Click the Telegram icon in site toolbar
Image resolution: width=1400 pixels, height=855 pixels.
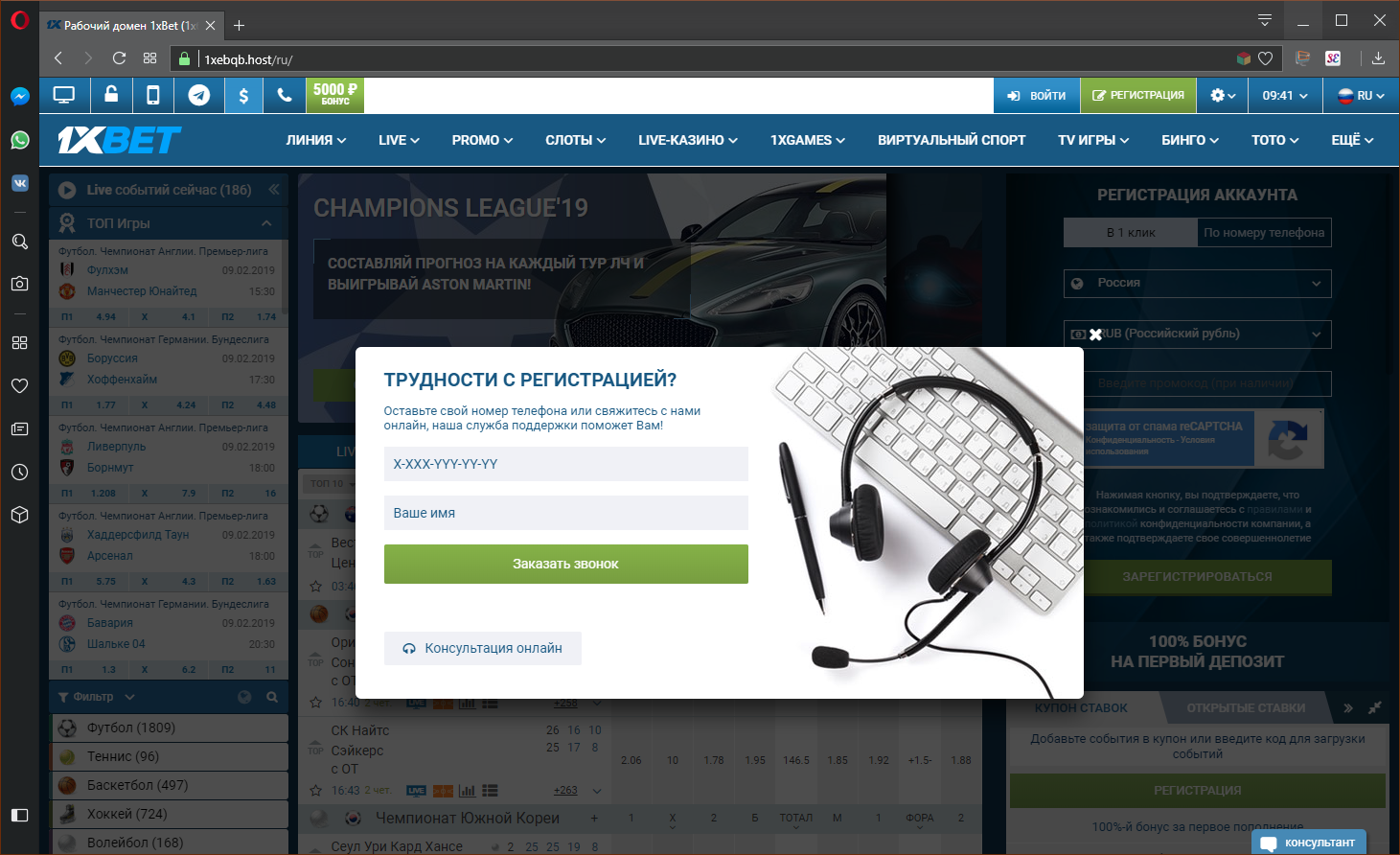point(199,95)
